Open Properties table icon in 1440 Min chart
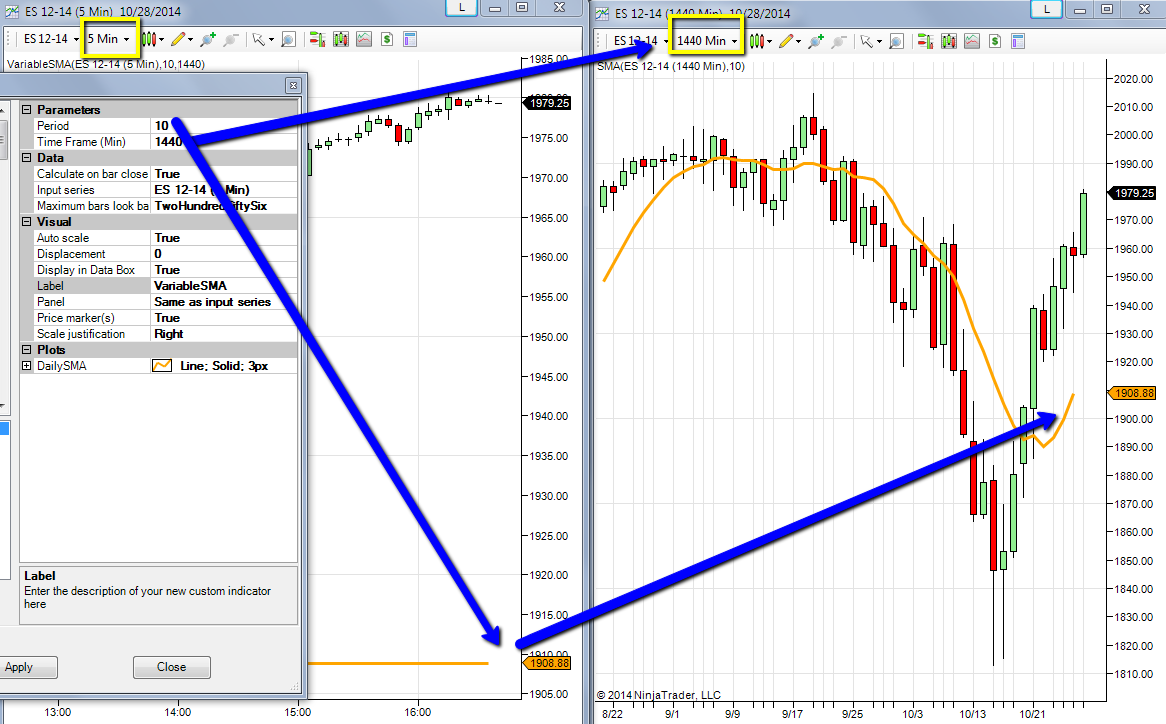 1018,41
